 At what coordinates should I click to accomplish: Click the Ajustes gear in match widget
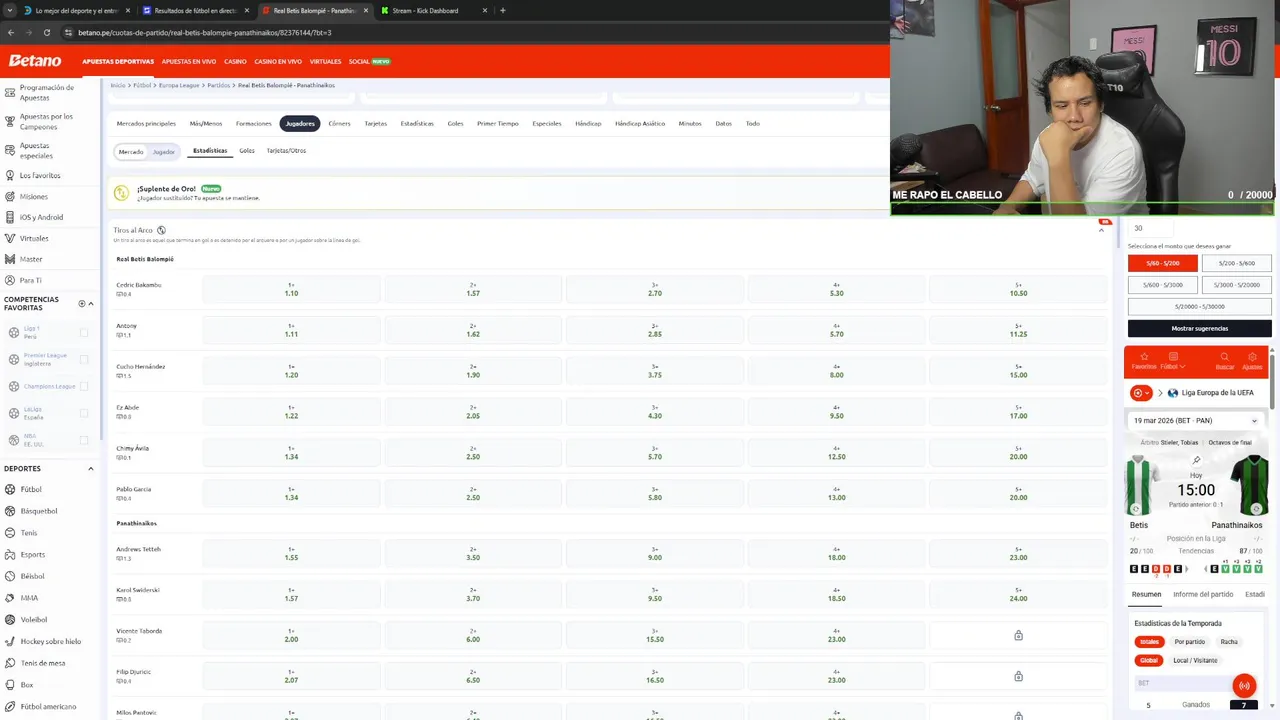(x=1252, y=357)
